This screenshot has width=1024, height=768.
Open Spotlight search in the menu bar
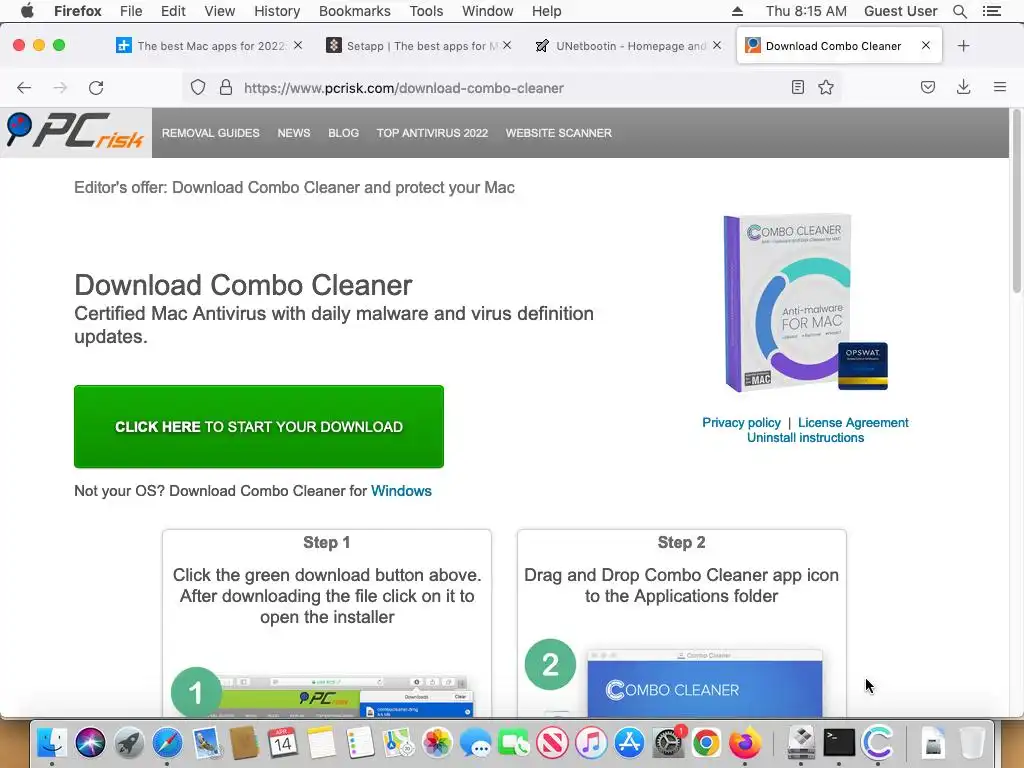[960, 11]
